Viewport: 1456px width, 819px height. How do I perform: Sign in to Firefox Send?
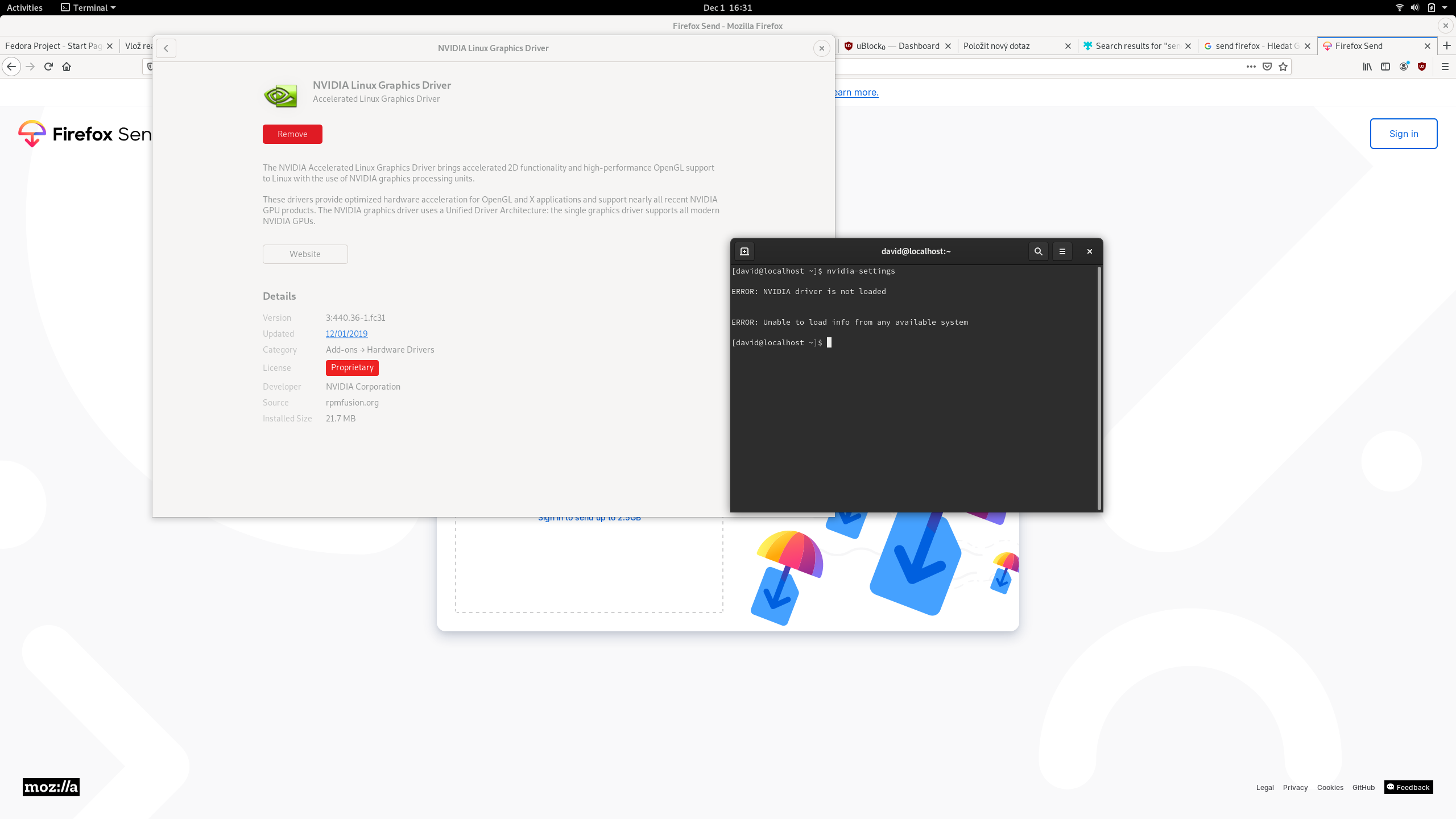tap(1404, 134)
